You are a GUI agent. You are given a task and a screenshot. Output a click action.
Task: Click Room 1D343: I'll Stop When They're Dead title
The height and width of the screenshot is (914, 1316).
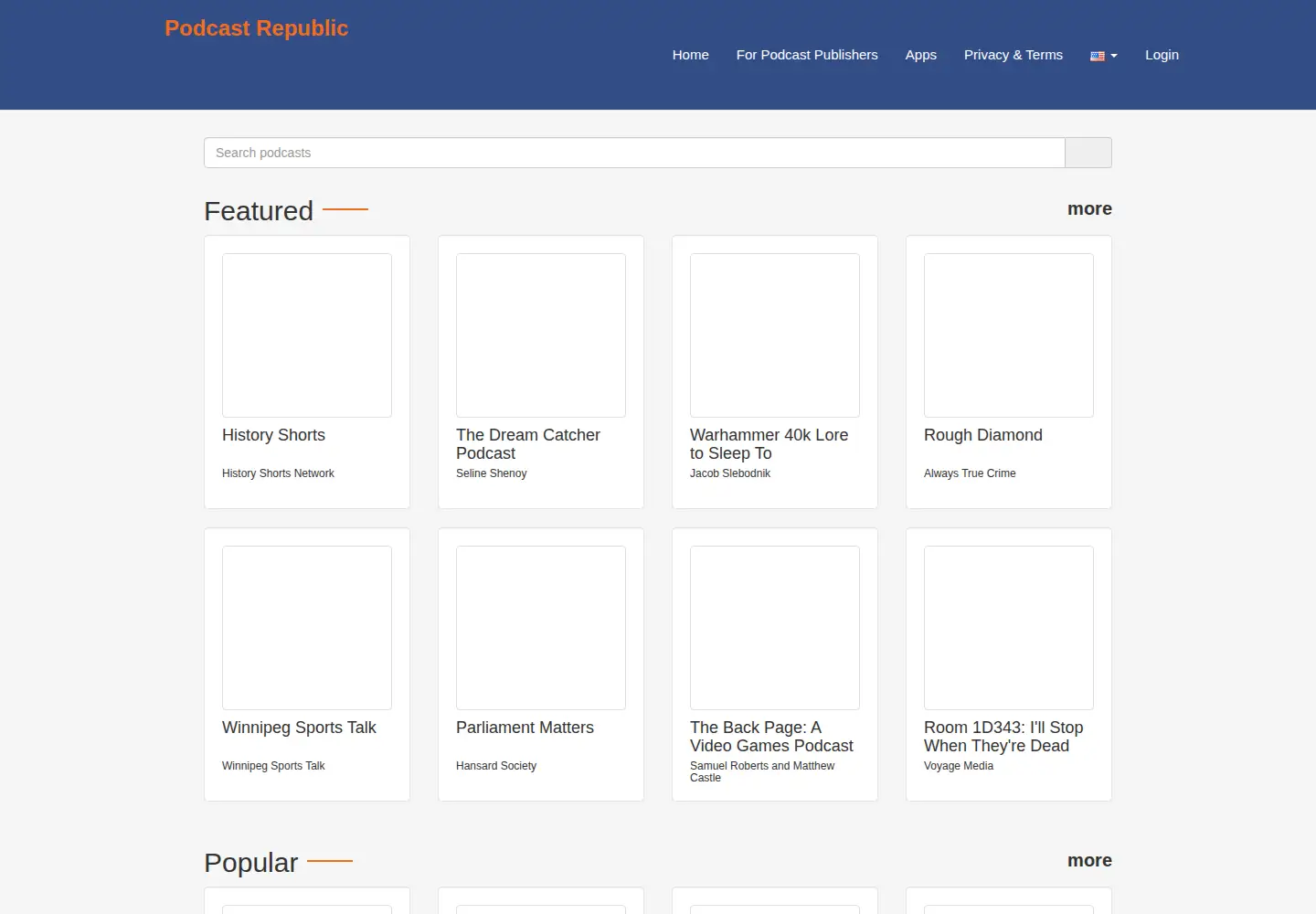1003,737
